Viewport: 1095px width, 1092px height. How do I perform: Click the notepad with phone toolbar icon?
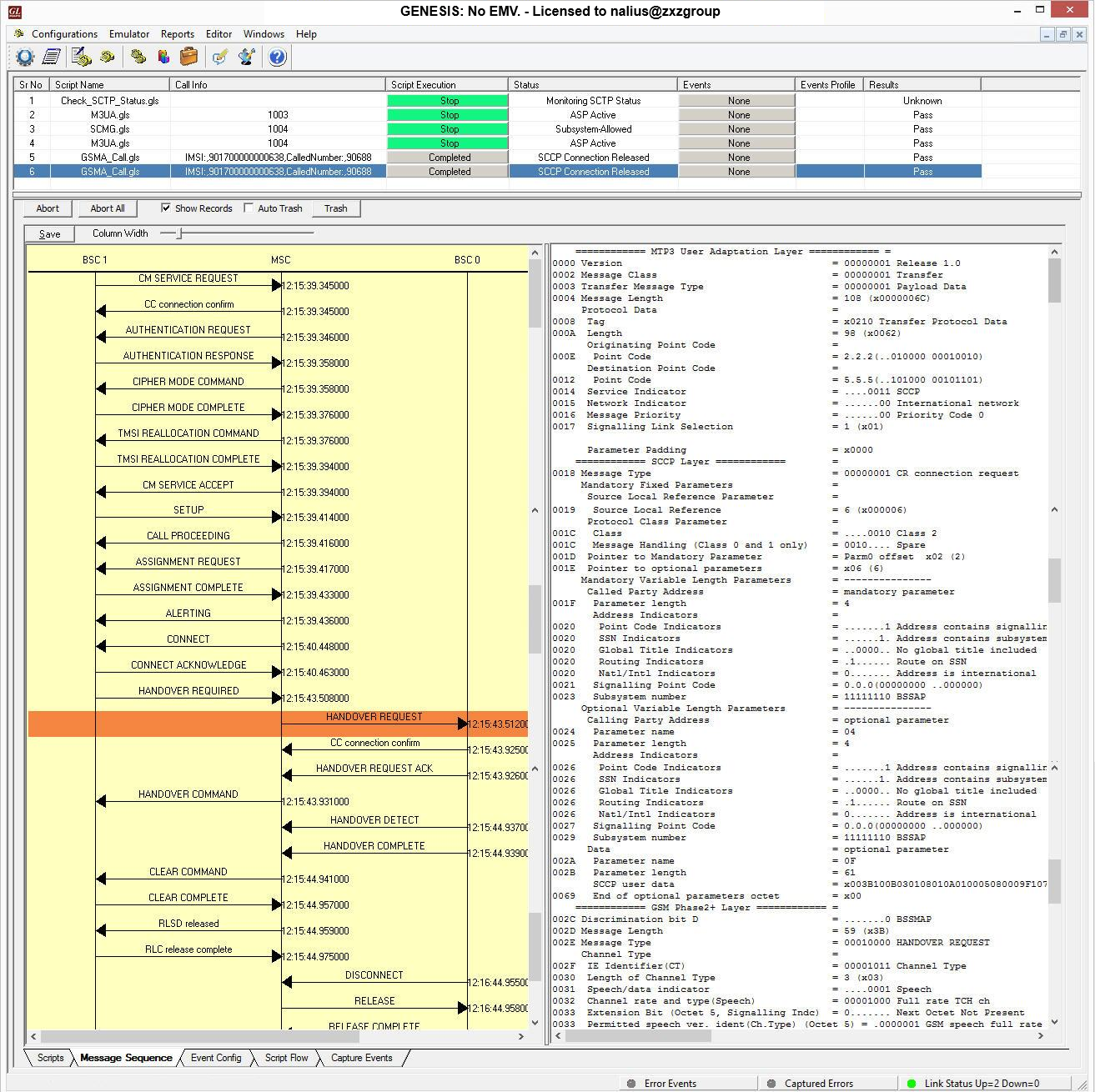coord(81,57)
